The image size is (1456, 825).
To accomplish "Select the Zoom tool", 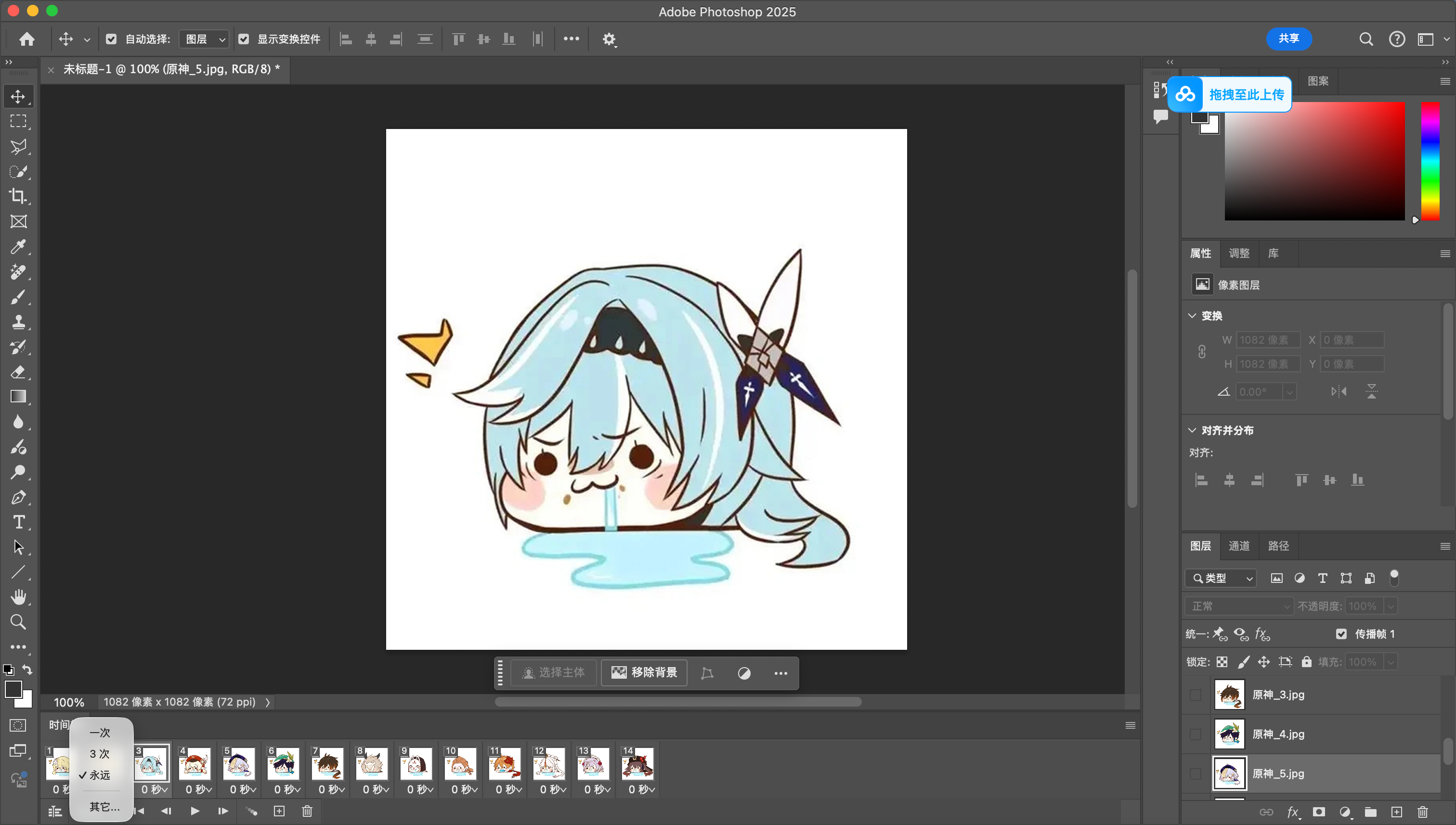I will point(18,622).
